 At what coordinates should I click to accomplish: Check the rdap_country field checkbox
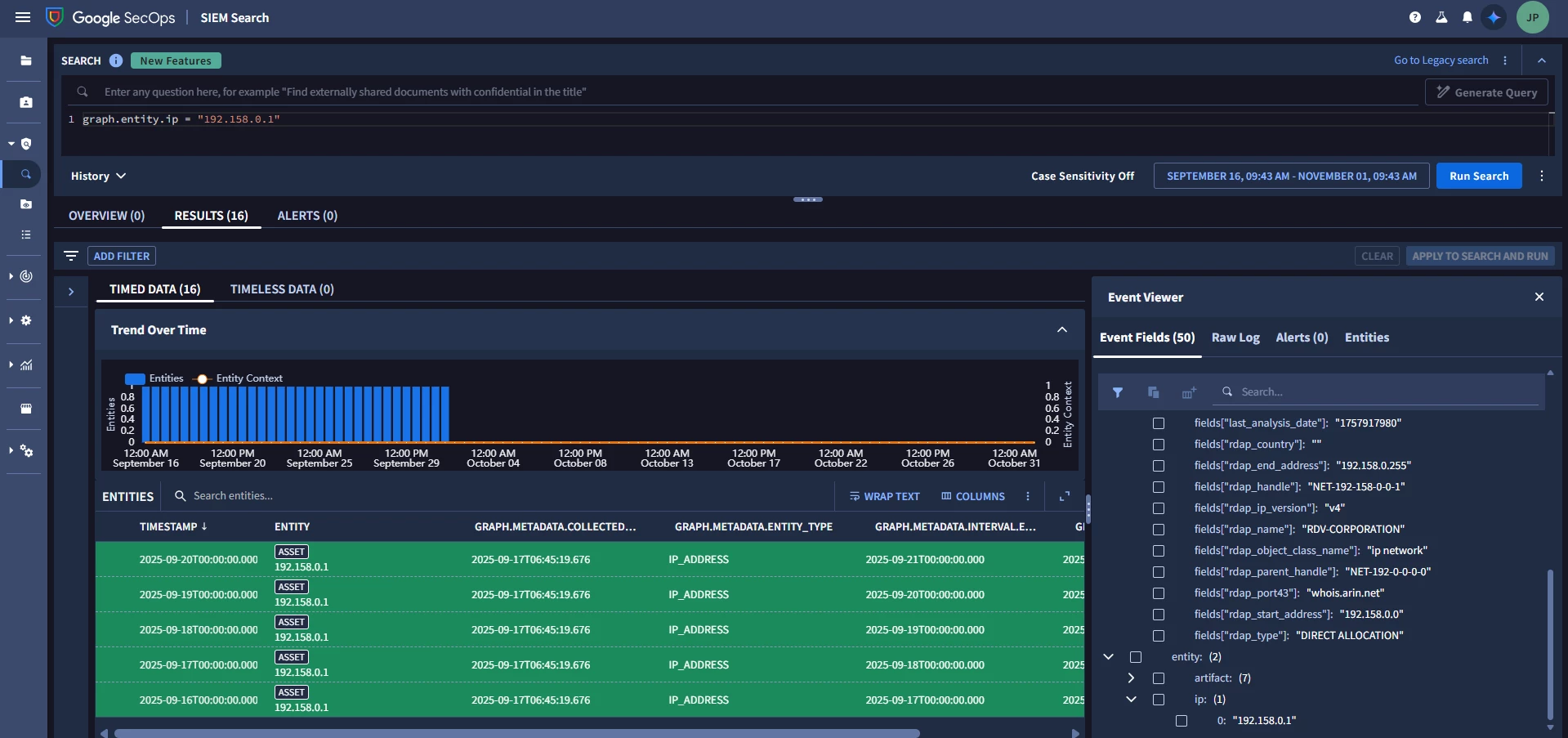click(1159, 445)
